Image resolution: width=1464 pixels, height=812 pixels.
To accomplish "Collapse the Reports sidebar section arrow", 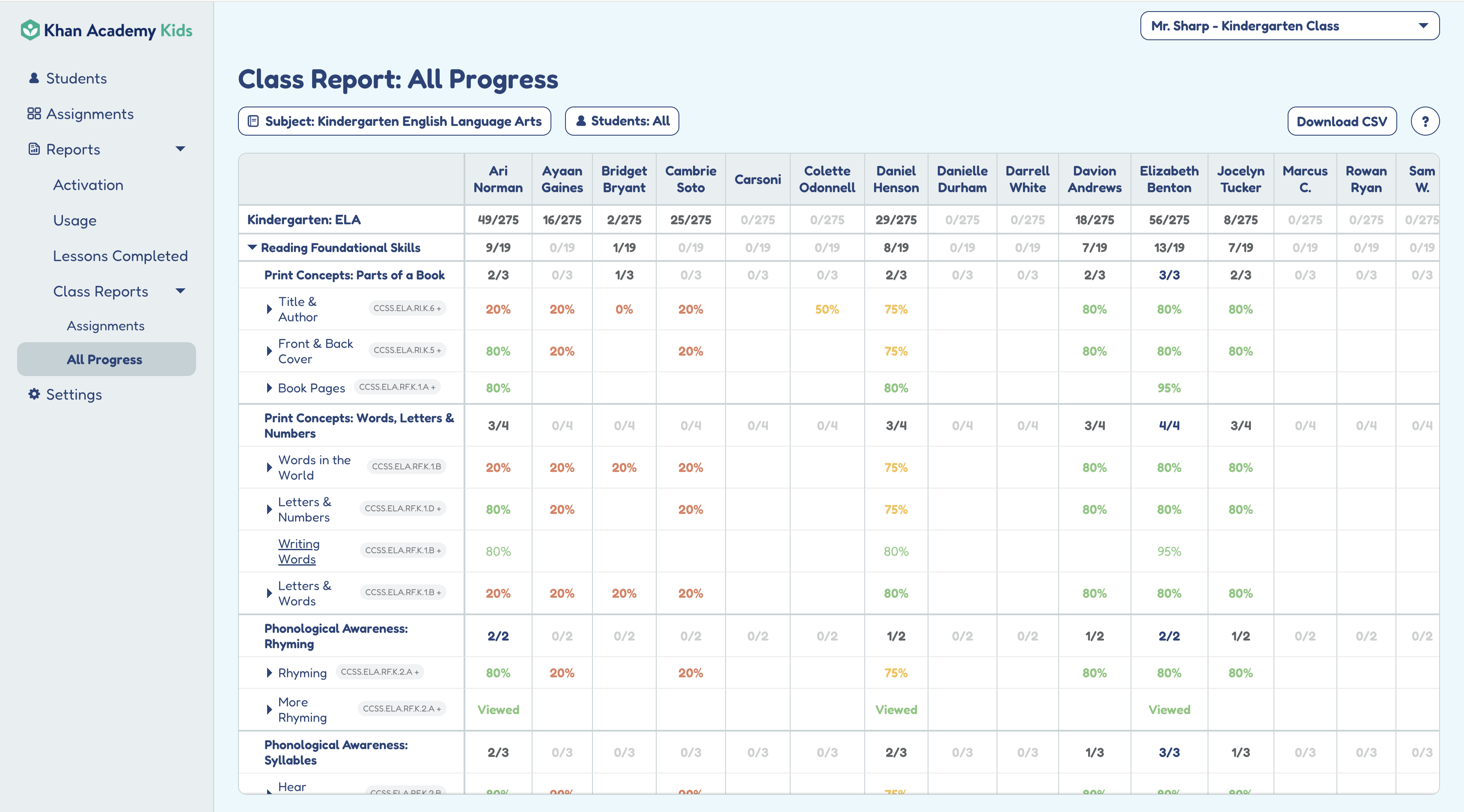I will (x=180, y=149).
